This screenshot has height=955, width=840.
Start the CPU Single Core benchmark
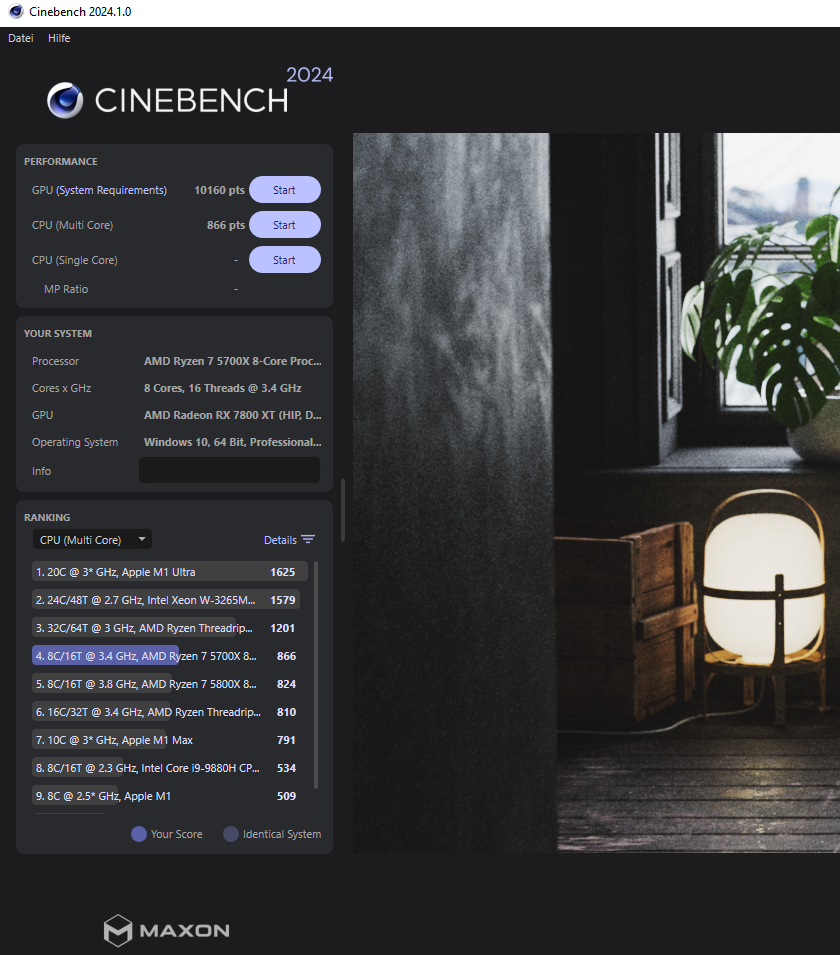click(x=284, y=260)
